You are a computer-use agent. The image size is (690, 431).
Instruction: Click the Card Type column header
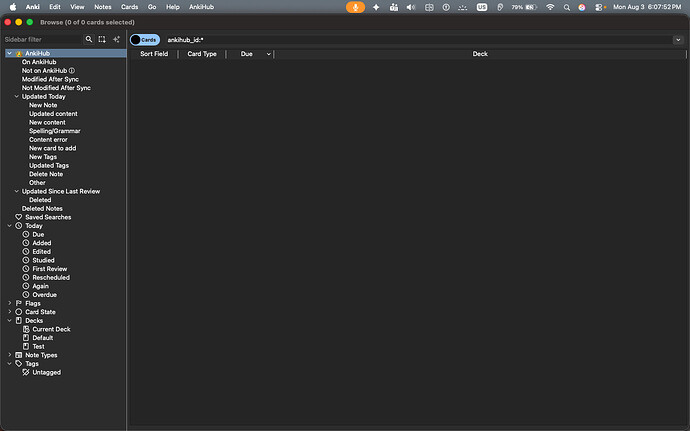[202, 54]
